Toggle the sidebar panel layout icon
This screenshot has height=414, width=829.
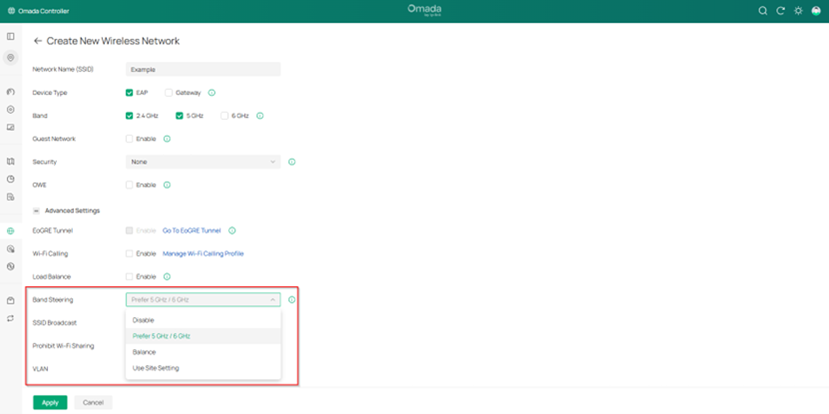11,36
